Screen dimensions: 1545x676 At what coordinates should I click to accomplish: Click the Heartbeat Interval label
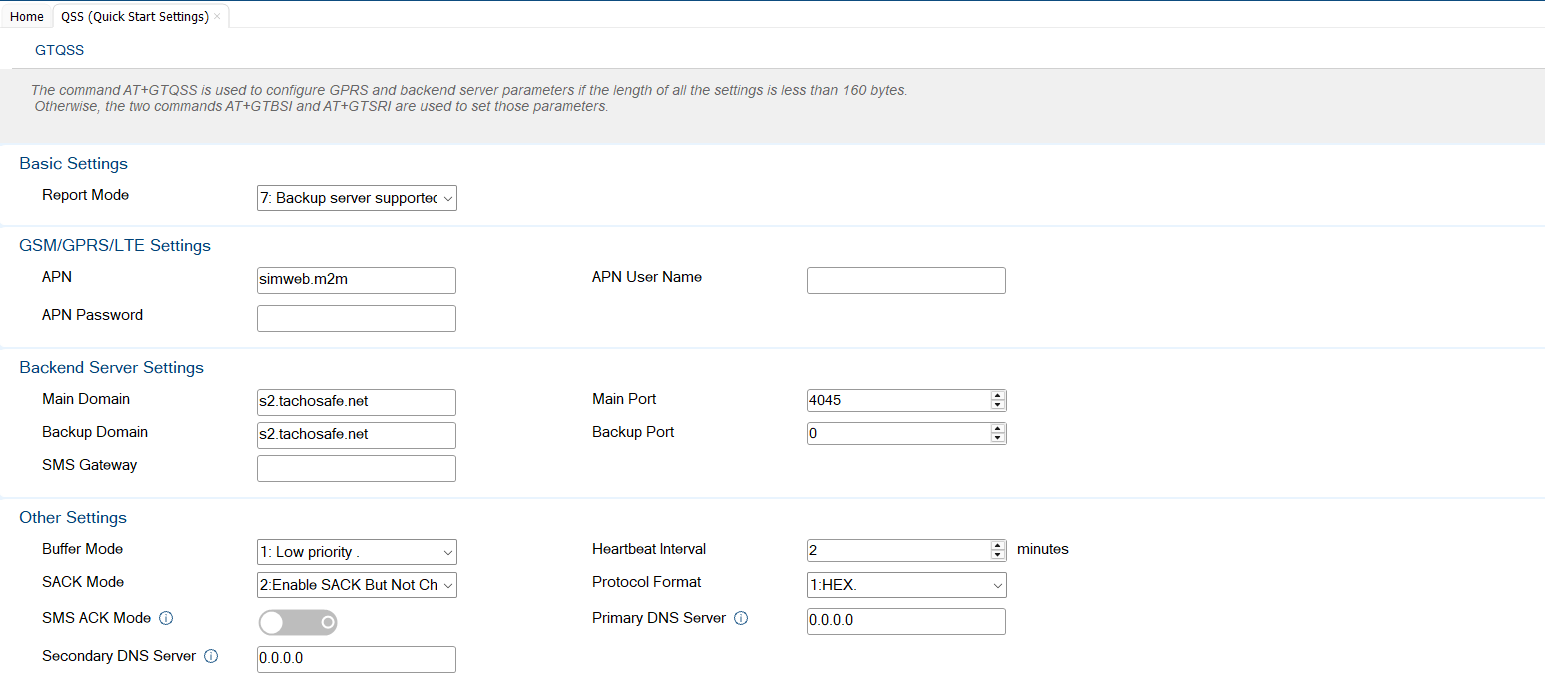click(649, 549)
